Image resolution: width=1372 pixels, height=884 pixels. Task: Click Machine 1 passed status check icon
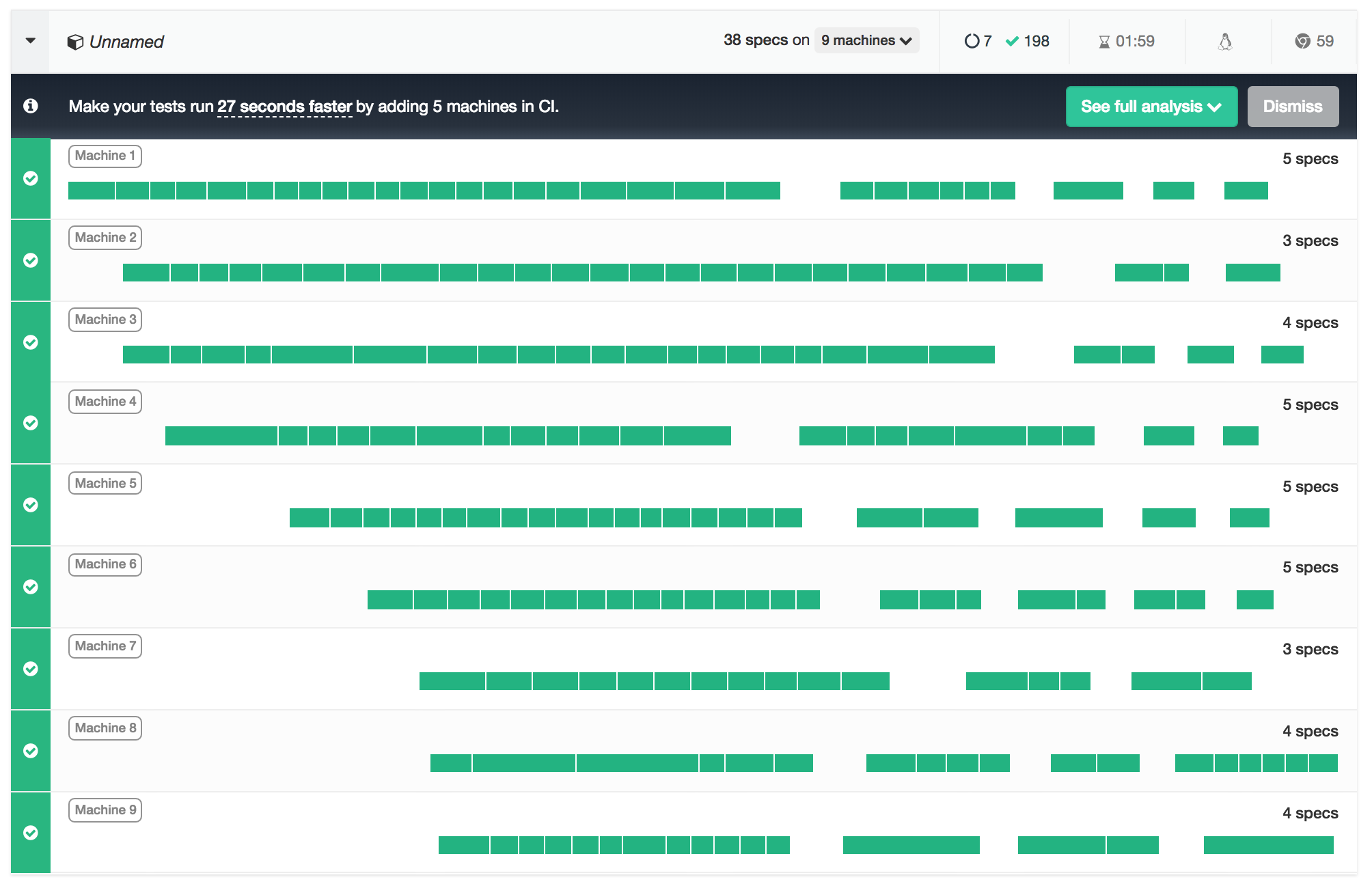[x=31, y=178]
